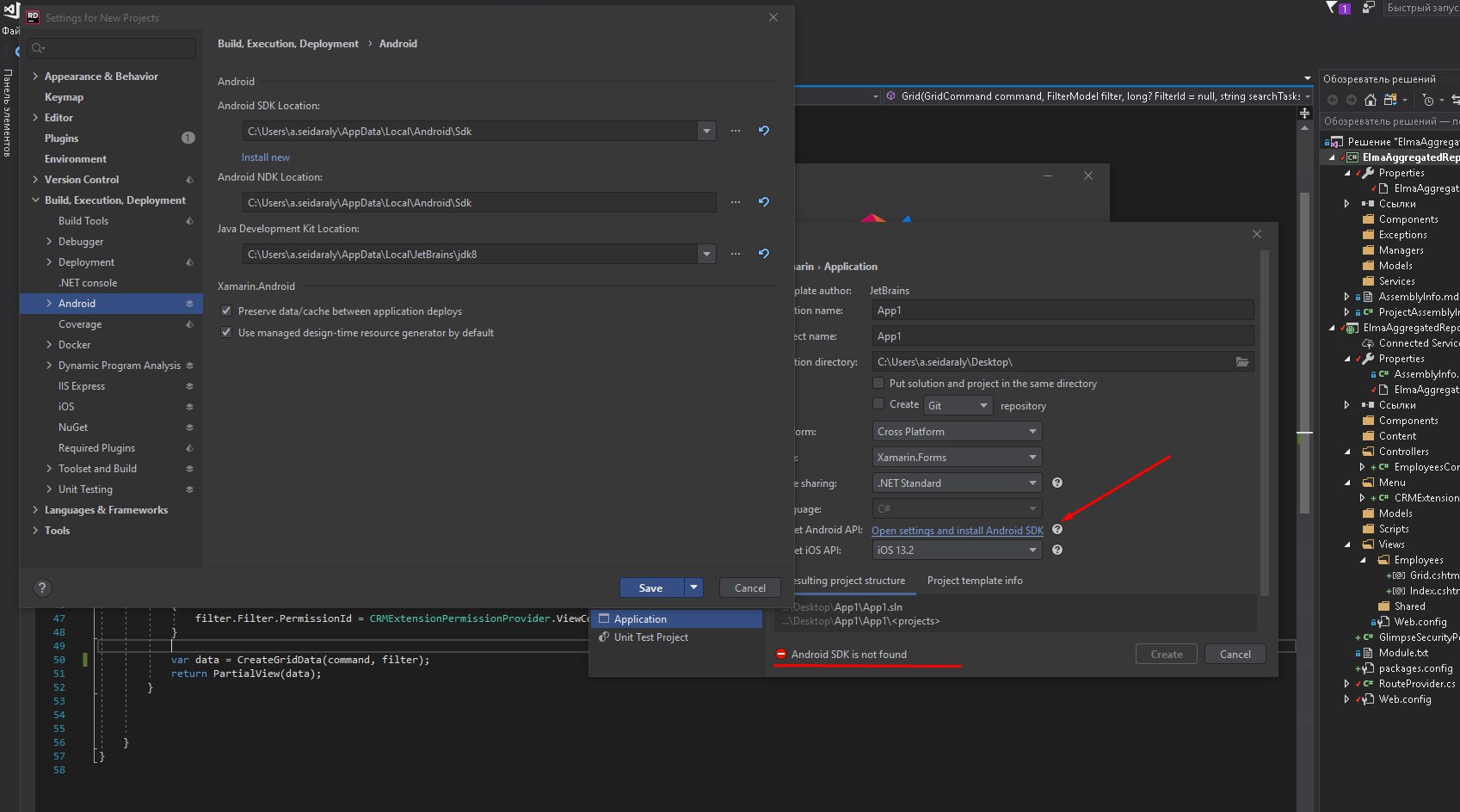Click Plugins update count badge
Image resolution: width=1460 pixels, height=812 pixels.
click(188, 138)
